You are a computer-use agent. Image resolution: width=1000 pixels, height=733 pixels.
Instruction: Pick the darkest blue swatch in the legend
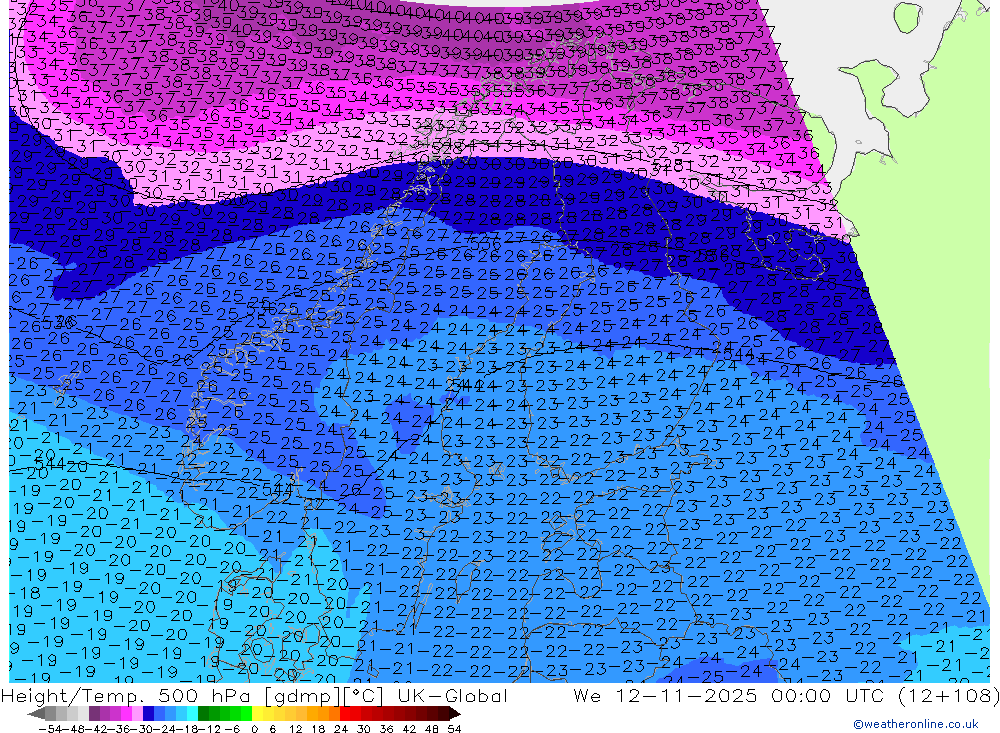coord(148,714)
